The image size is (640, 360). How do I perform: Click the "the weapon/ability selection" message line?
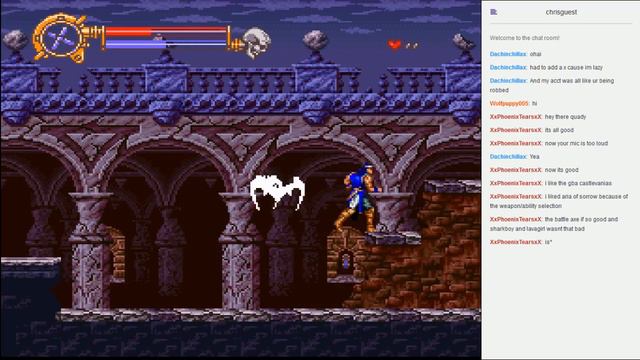coord(526,206)
